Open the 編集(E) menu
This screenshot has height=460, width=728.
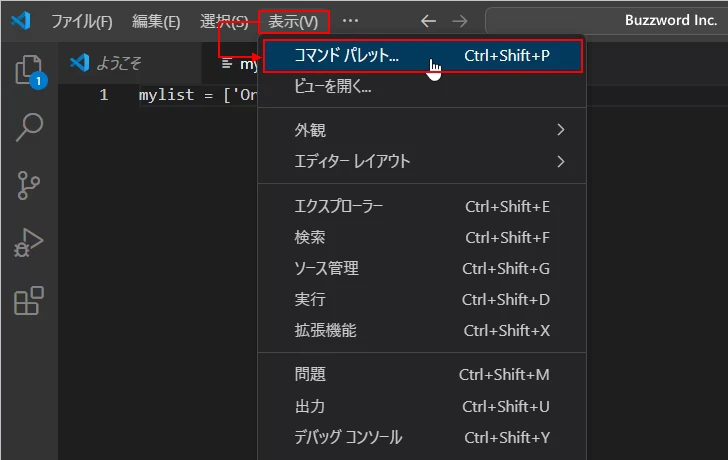pyautogui.click(x=156, y=21)
